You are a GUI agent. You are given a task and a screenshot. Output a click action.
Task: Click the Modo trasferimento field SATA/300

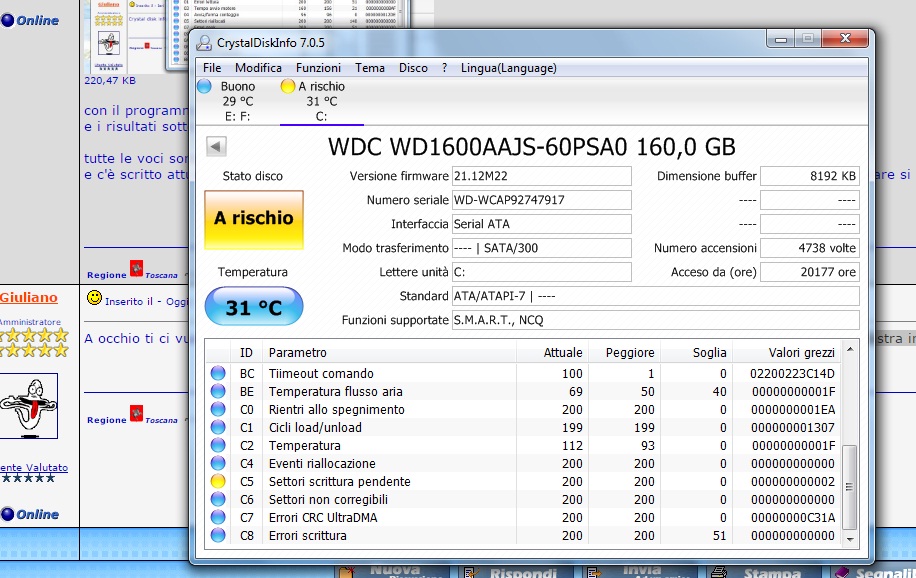(x=542, y=248)
